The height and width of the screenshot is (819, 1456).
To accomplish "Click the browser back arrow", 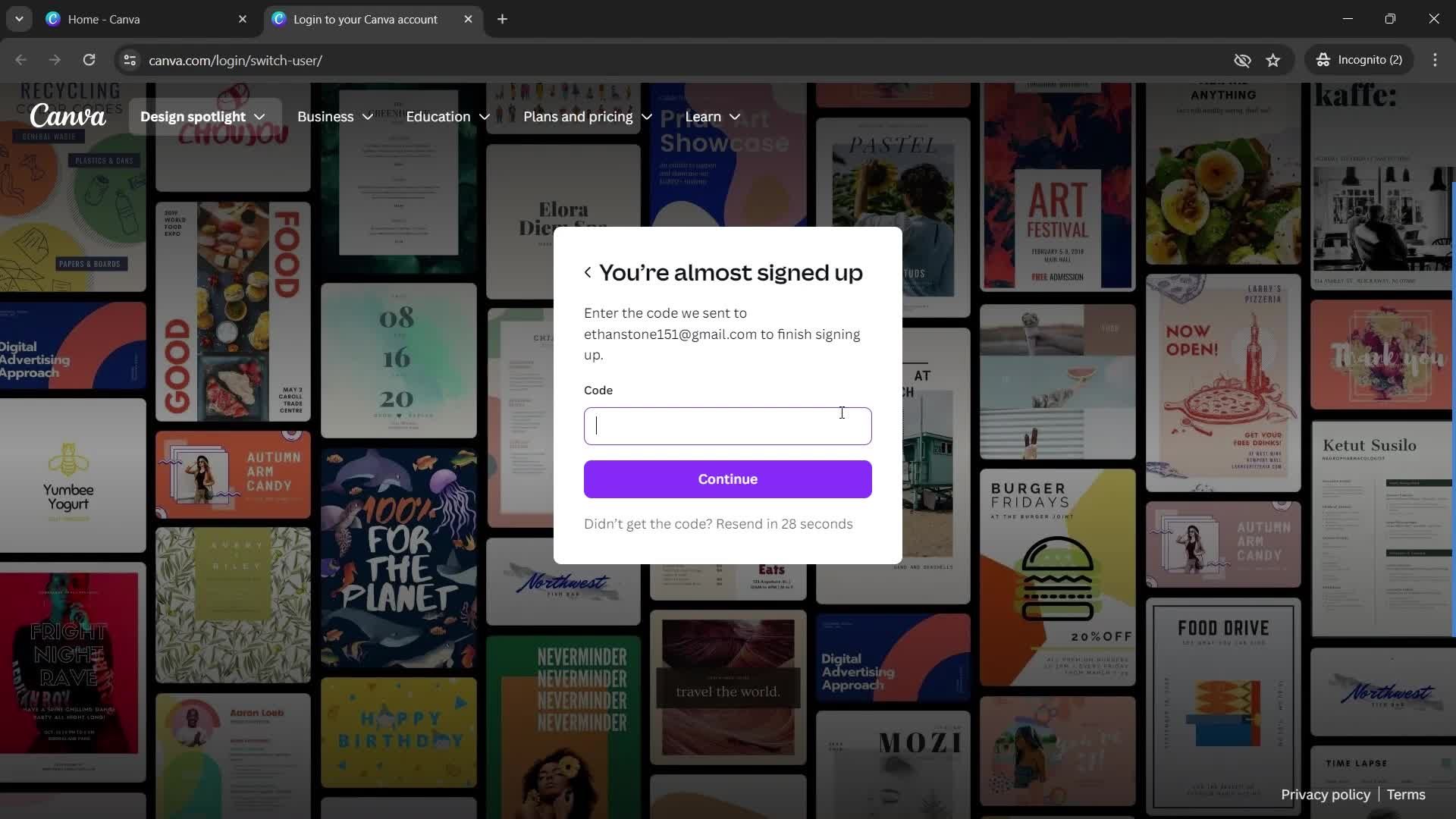I will 20,60.
